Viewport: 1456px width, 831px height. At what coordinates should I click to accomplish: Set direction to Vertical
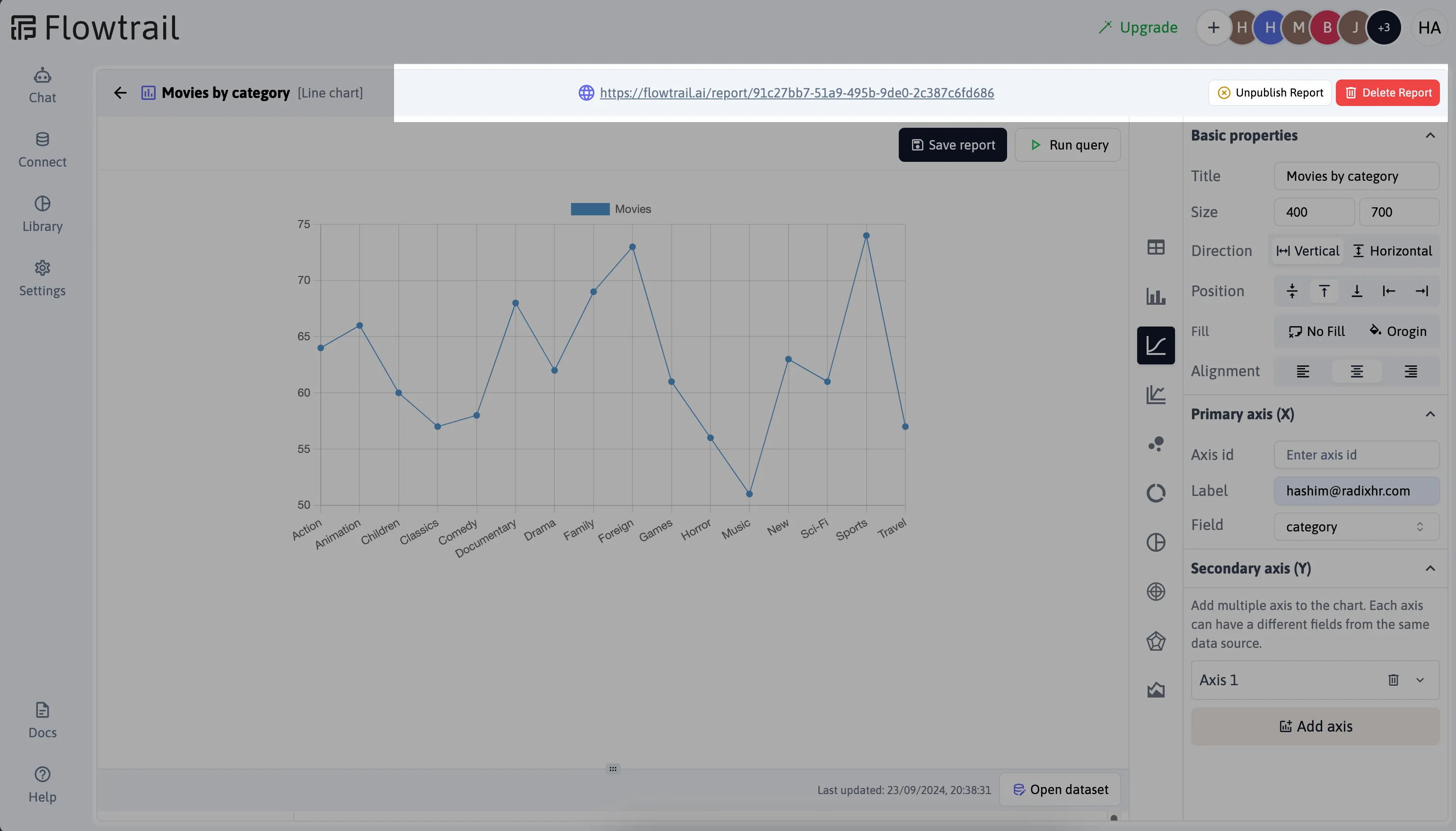1308,250
